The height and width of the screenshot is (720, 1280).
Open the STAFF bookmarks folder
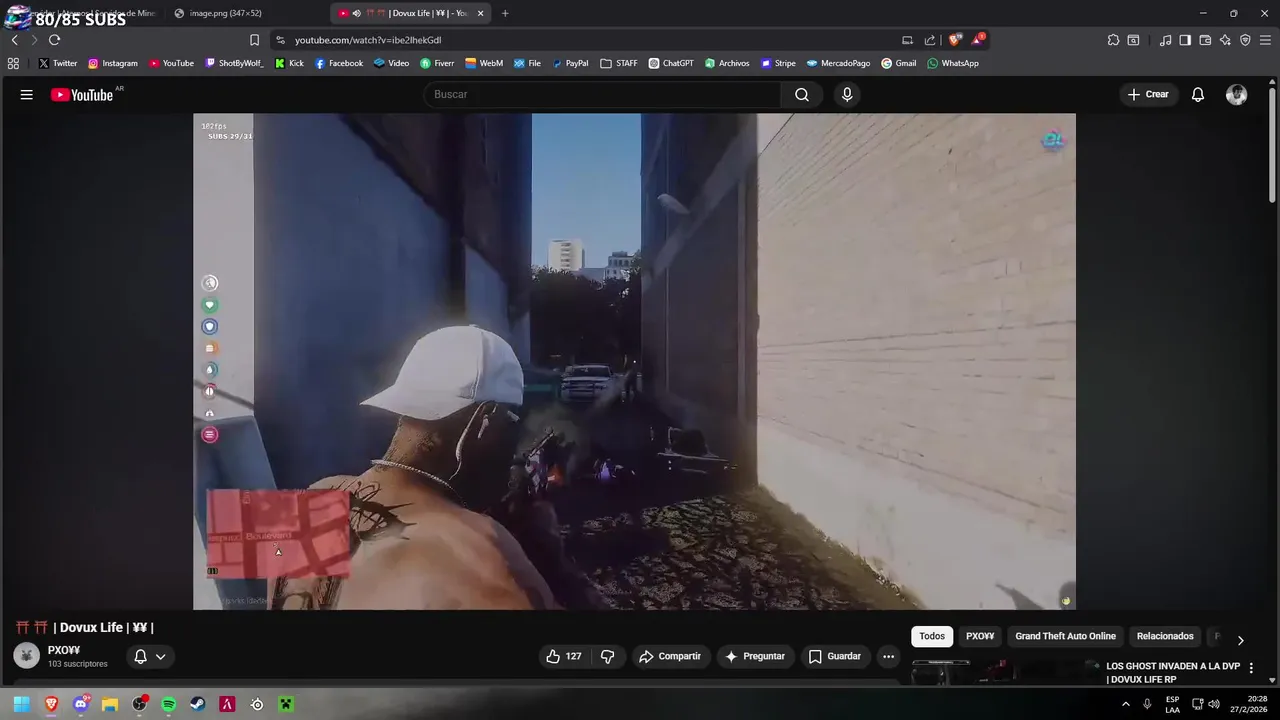tap(619, 63)
